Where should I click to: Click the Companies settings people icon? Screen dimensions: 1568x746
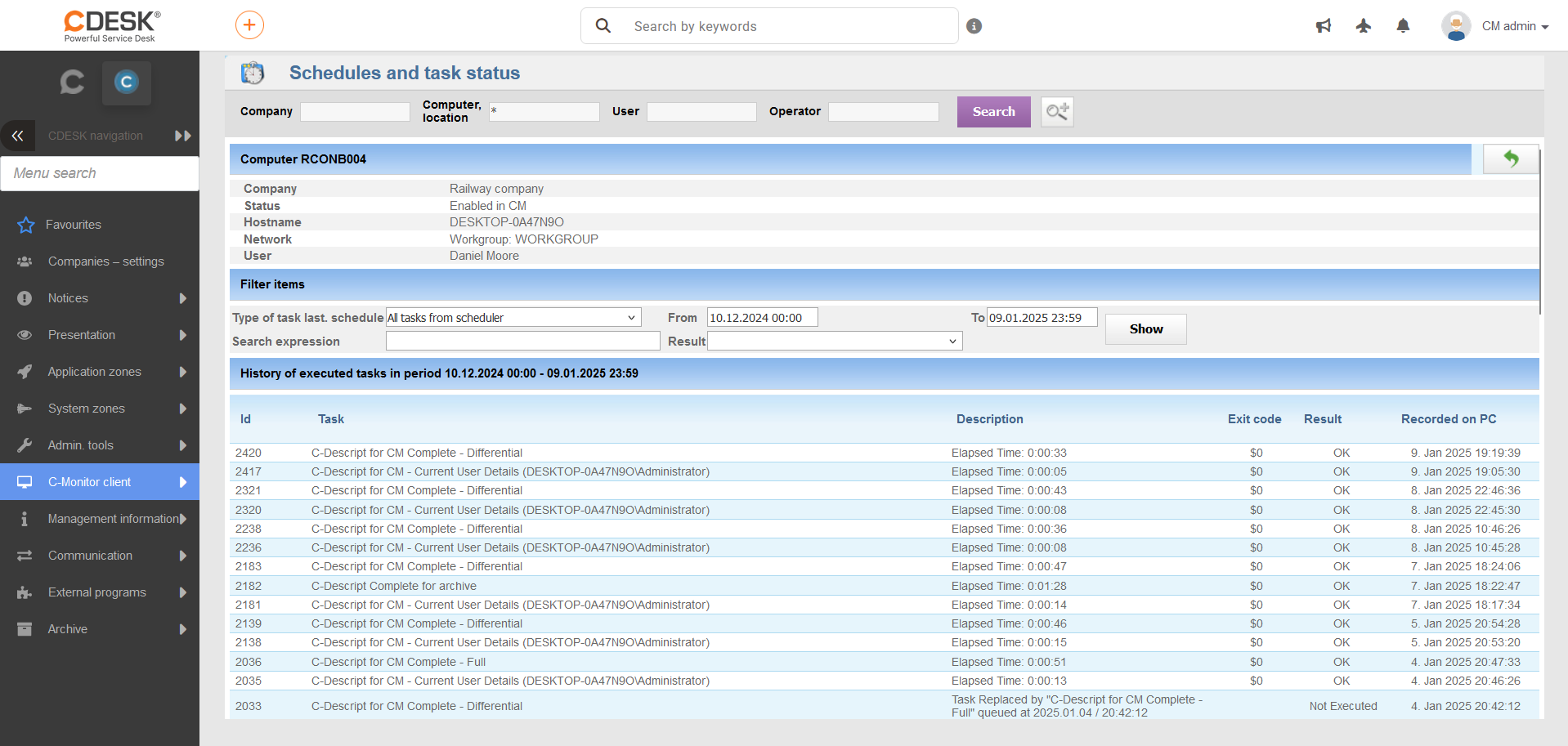(25, 261)
